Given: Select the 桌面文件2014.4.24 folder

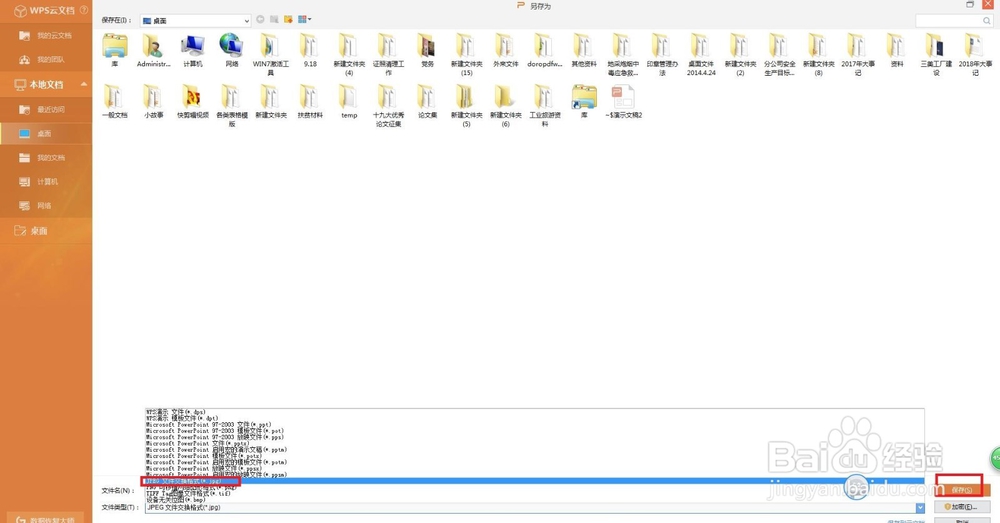Looking at the screenshot, I should tap(701, 55).
